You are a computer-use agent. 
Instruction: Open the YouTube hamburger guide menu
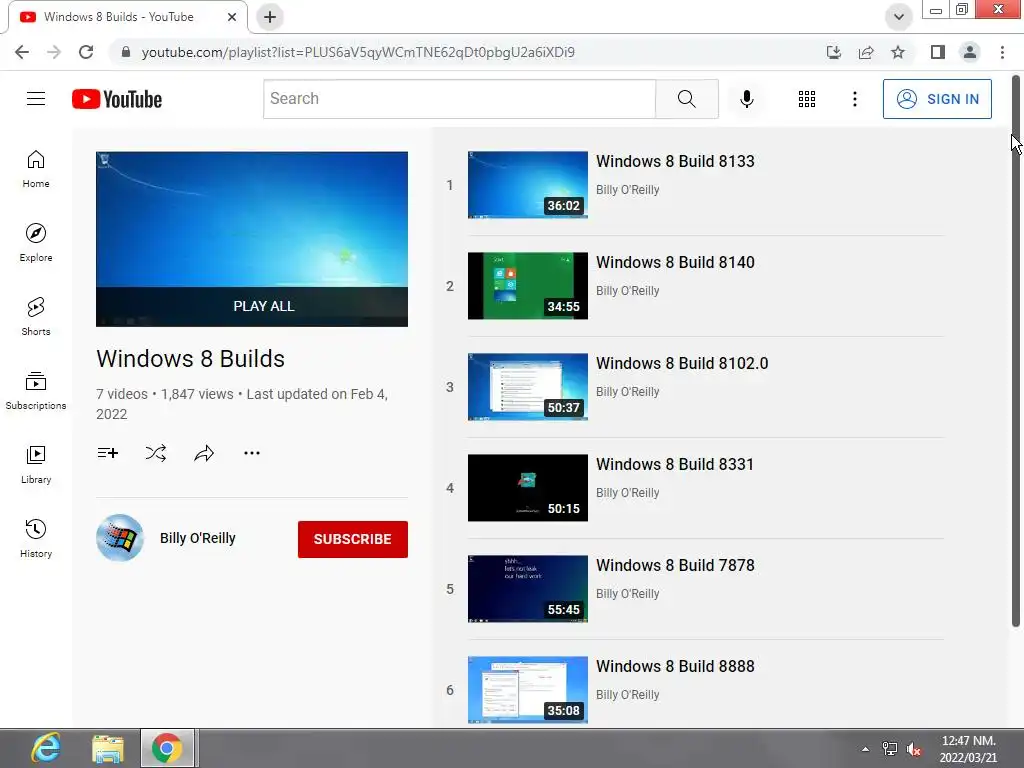coord(36,99)
